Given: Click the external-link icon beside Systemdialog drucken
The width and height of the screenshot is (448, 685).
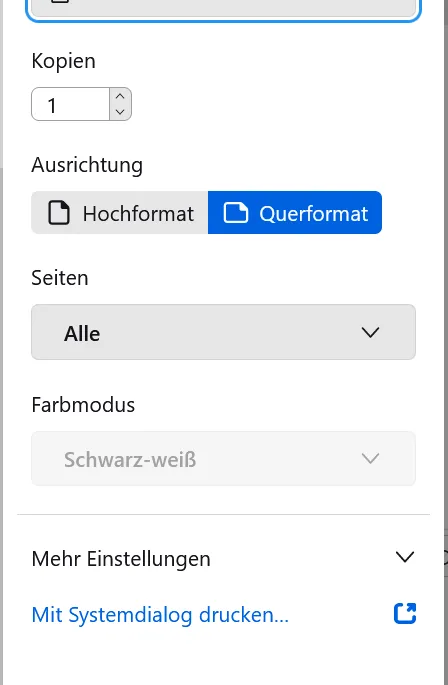Looking at the screenshot, I should (405, 613).
